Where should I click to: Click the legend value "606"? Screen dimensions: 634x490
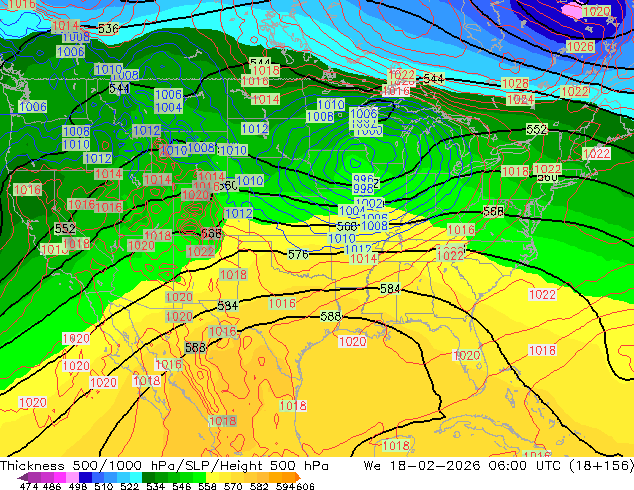pyautogui.click(x=305, y=486)
